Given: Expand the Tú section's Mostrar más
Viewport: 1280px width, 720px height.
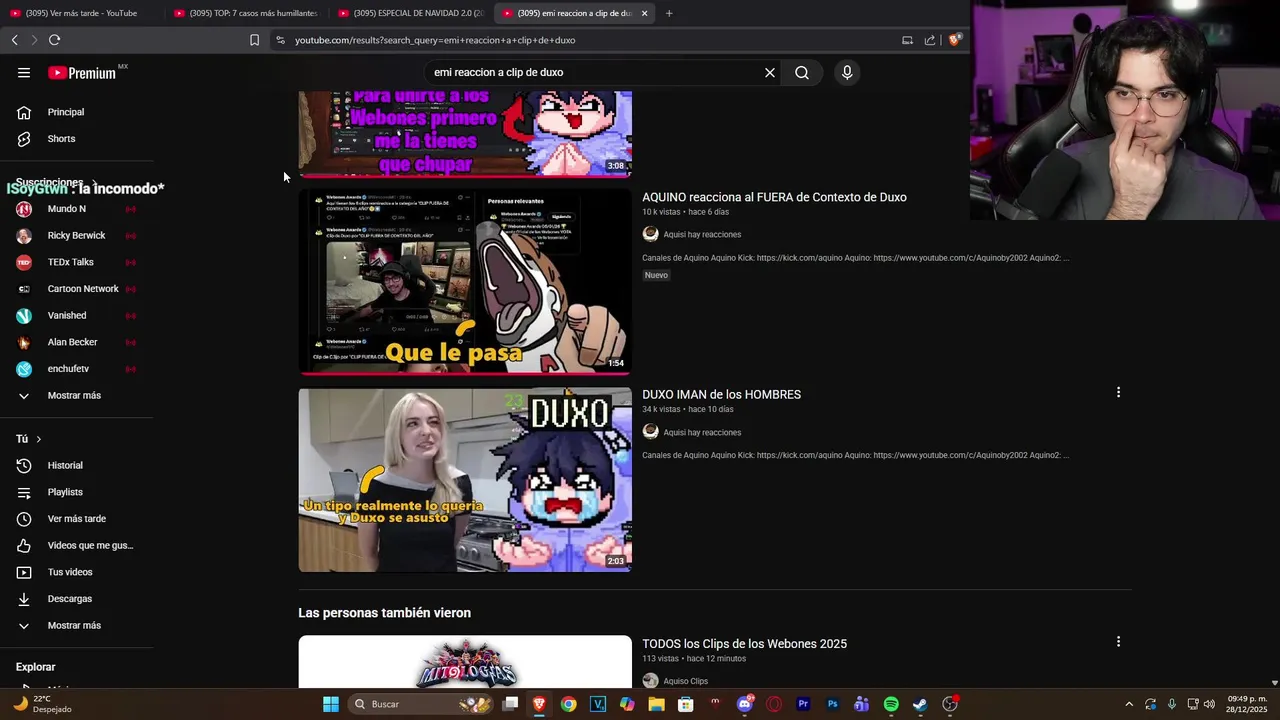Looking at the screenshot, I should 76,625.
